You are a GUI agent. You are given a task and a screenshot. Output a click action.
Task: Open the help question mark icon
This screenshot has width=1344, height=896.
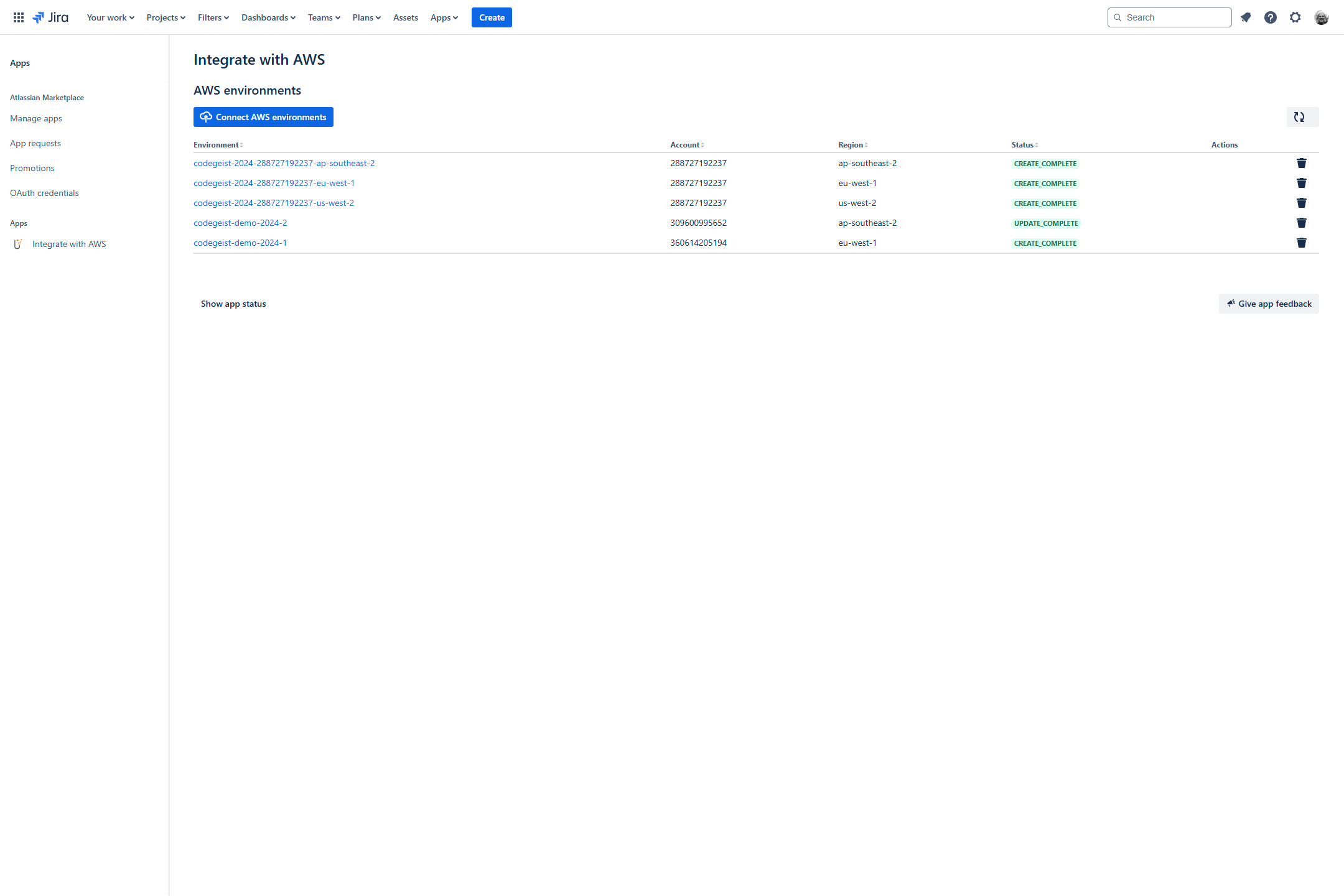click(x=1270, y=17)
